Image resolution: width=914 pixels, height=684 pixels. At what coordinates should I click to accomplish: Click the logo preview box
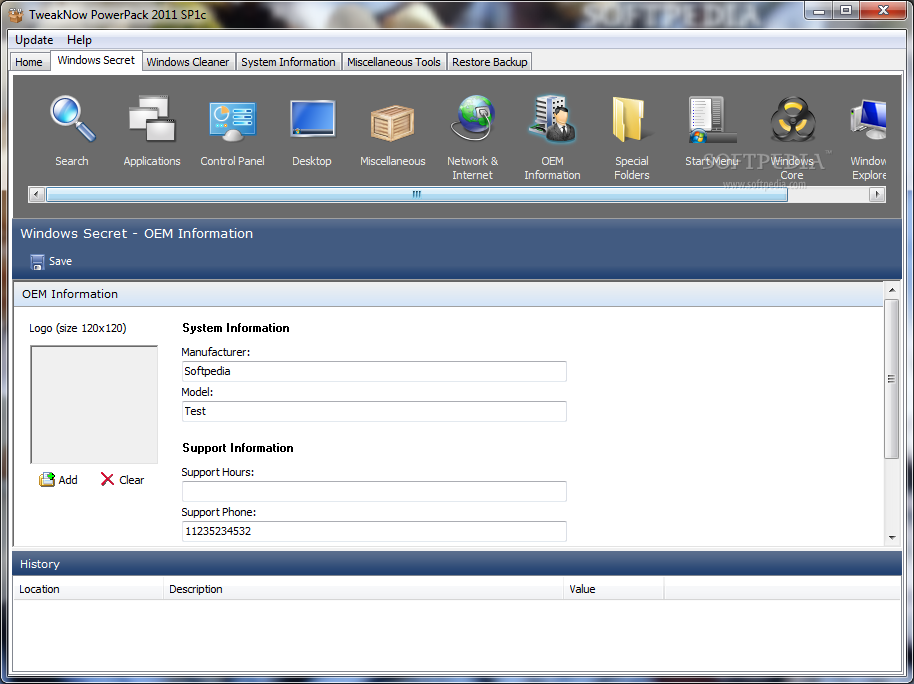tap(94, 405)
